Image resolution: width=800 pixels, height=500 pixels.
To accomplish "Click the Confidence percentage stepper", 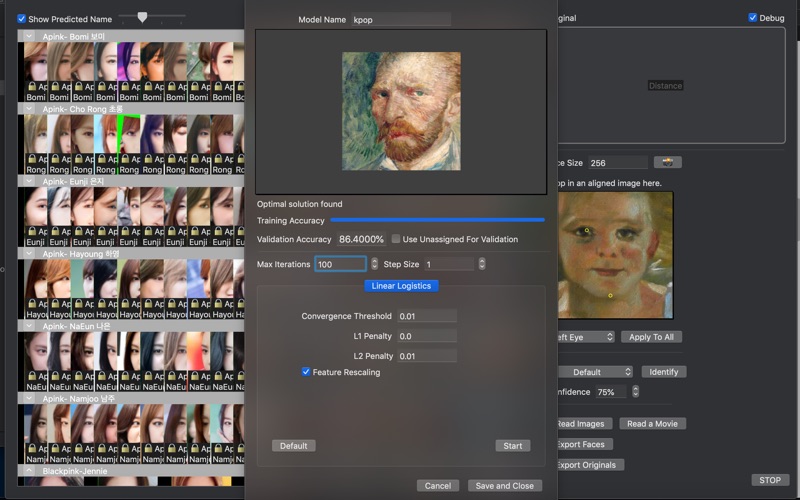I will 634,392.
